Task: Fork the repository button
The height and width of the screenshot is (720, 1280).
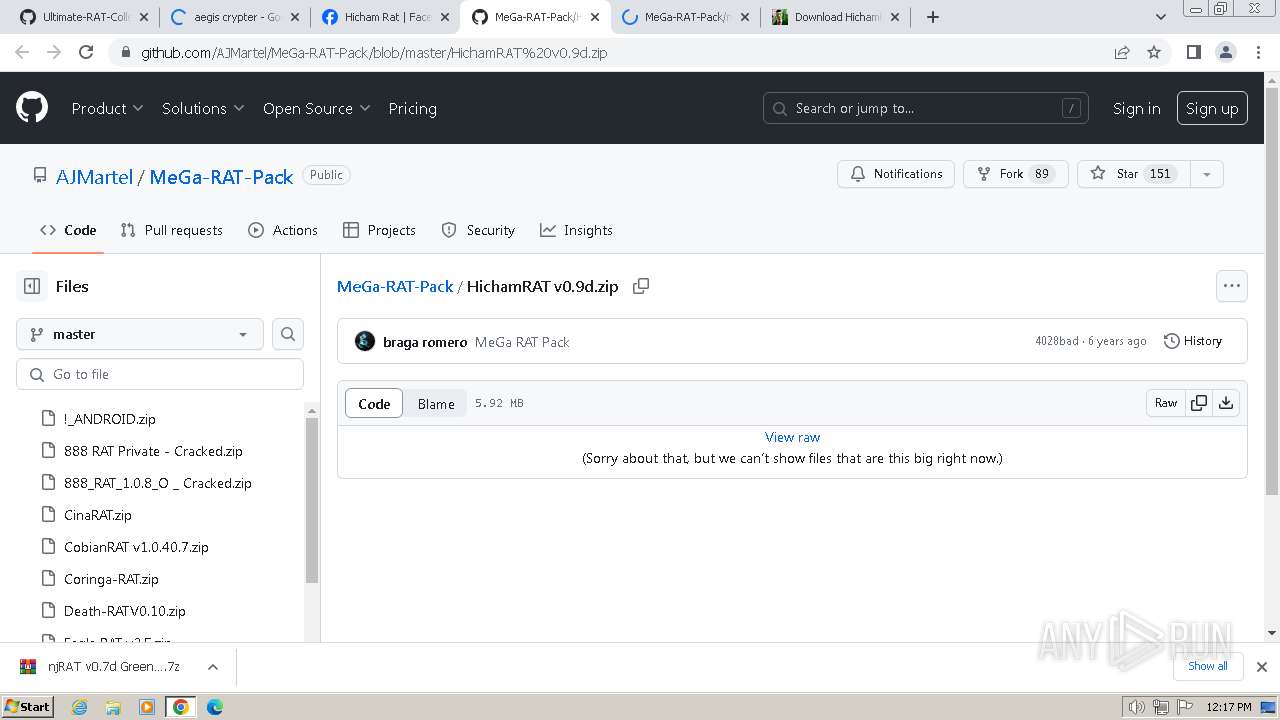Action: [1015, 174]
